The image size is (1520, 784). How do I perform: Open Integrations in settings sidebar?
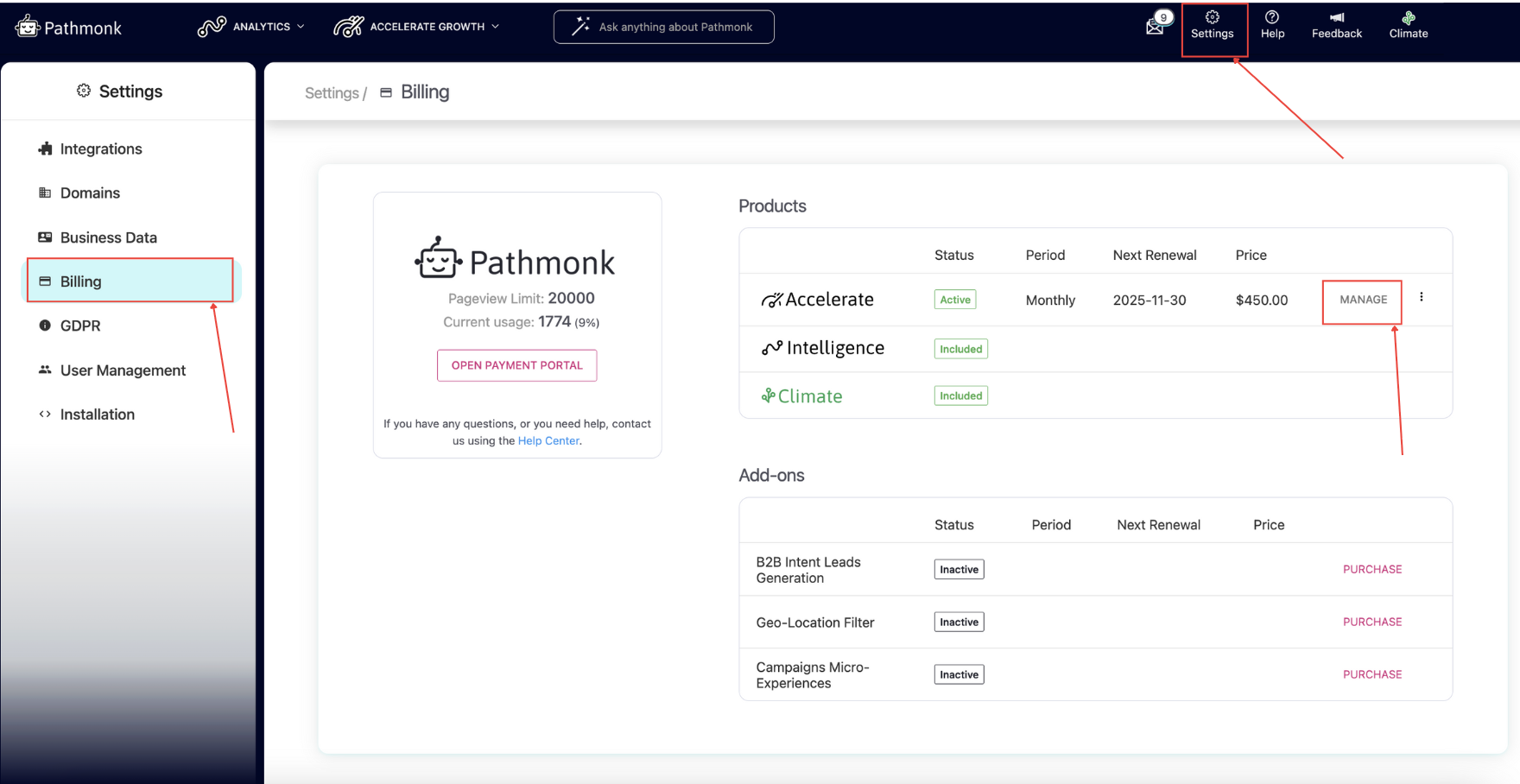[100, 149]
